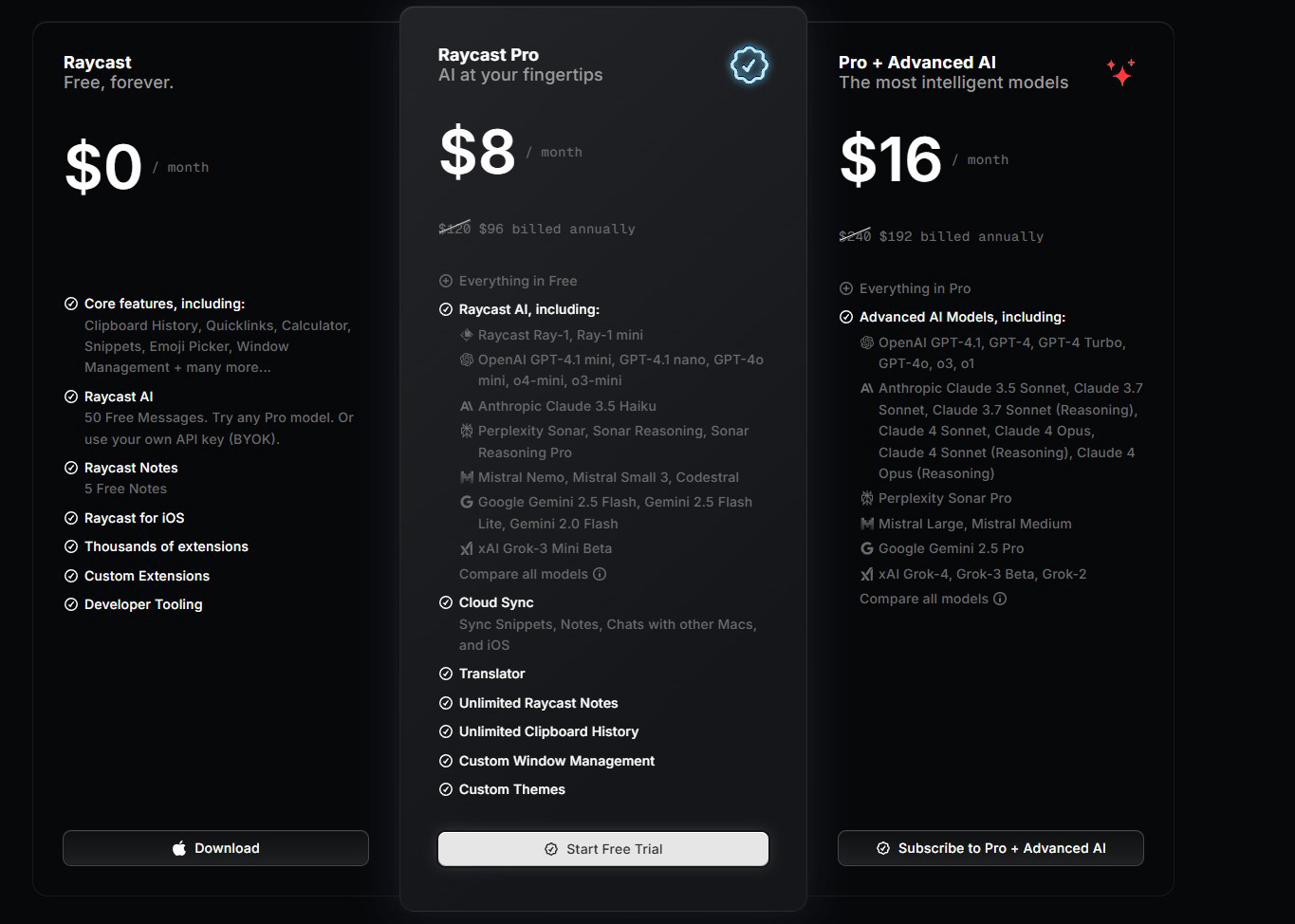1295x924 pixels.
Task: Click the verified badge icon on Raycast Pro
Action: [x=749, y=65]
